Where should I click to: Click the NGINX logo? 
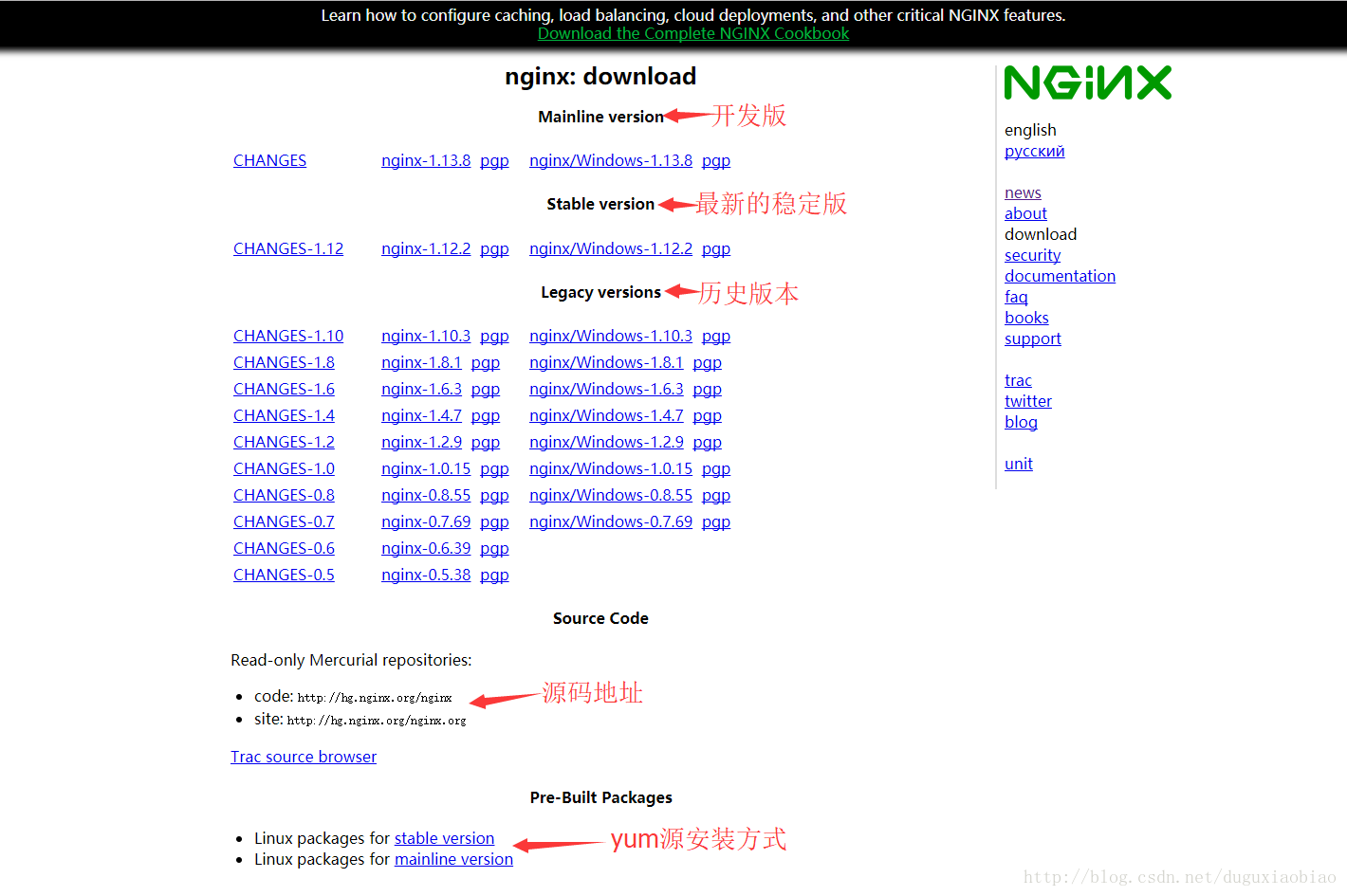click(1088, 82)
